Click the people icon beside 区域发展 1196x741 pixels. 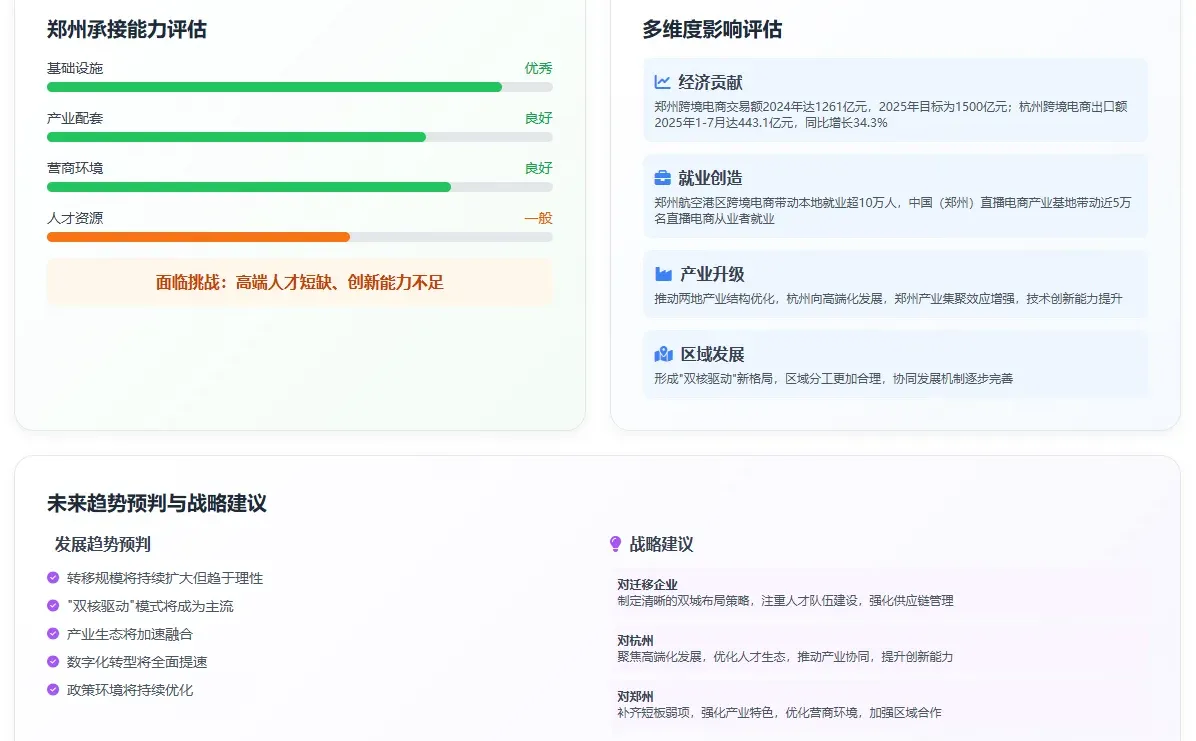tap(662, 354)
